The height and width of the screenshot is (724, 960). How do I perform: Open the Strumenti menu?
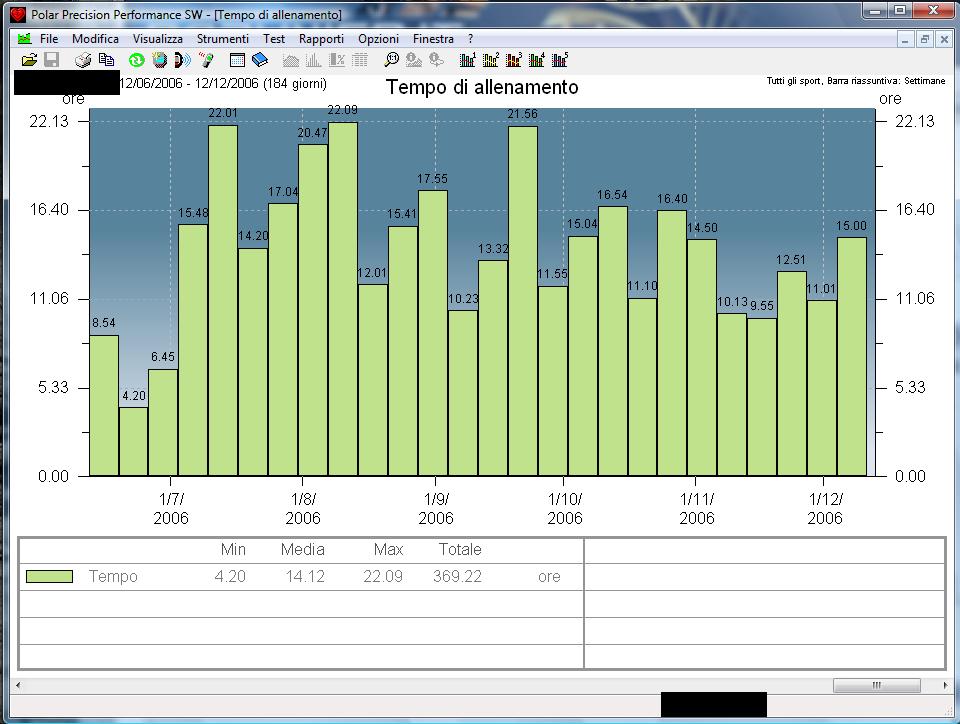click(x=223, y=39)
